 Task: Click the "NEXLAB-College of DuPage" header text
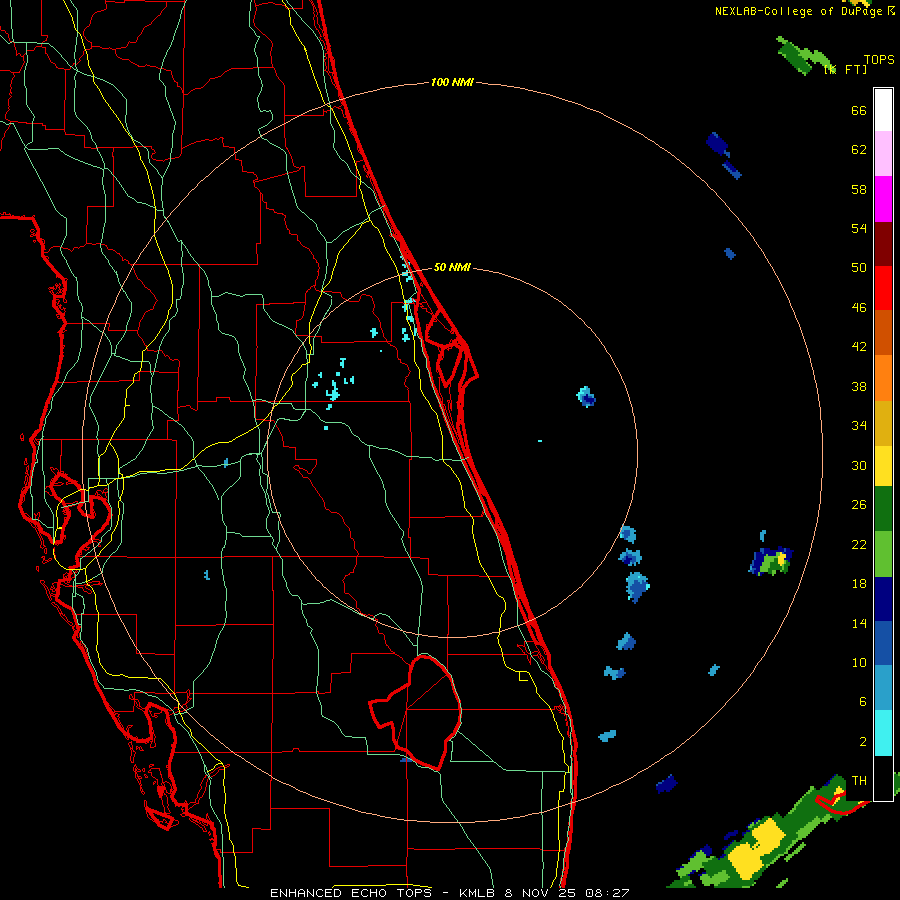[800, 11]
